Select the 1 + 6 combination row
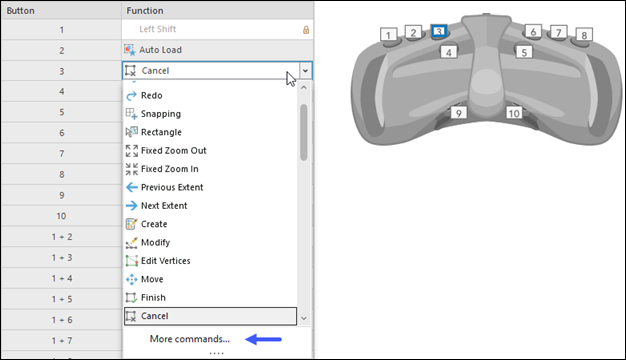 [61, 320]
